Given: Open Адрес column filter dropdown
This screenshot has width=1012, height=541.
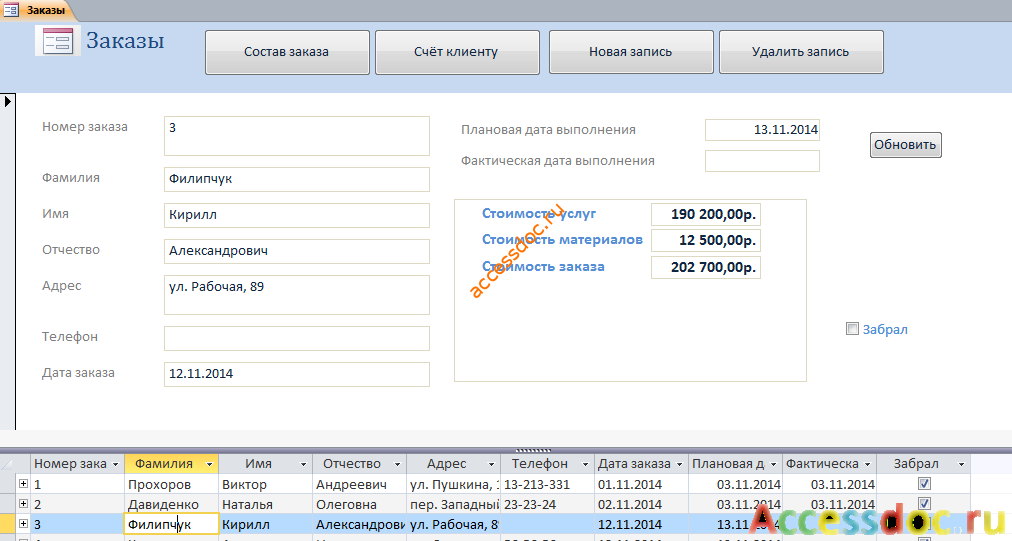Looking at the screenshot, I should (x=491, y=464).
